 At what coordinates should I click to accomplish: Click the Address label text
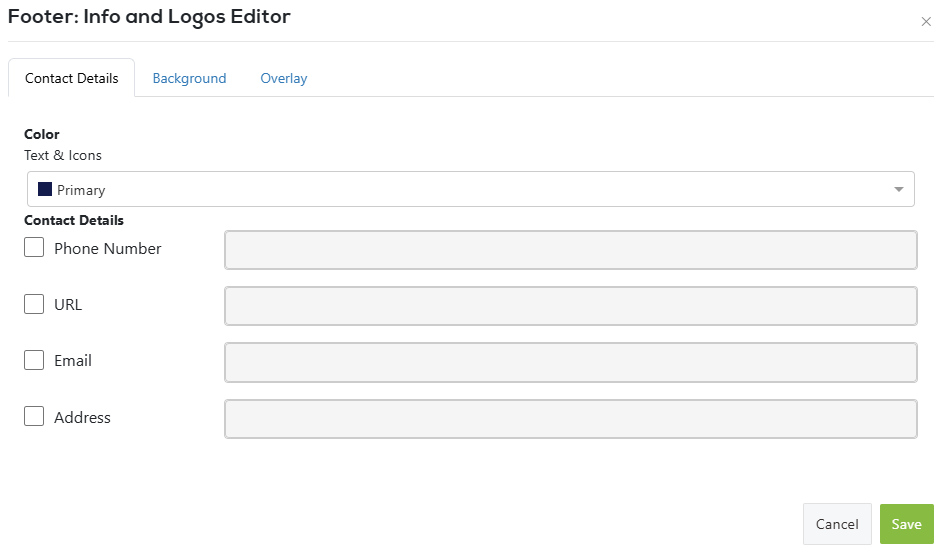click(82, 418)
